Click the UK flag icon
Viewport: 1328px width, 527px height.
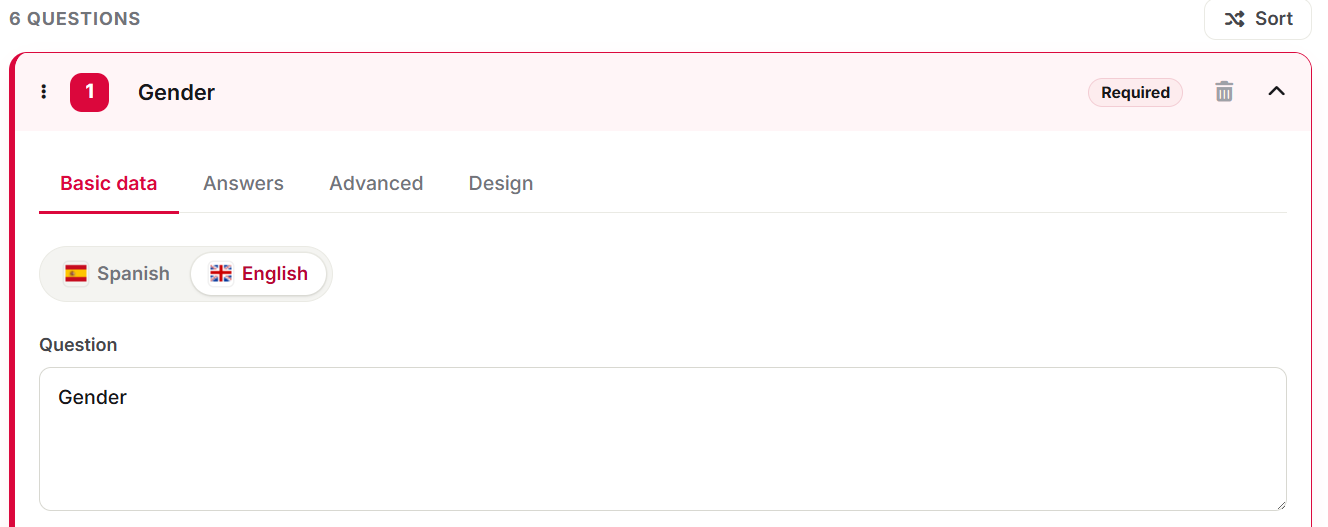pyautogui.click(x=221, y=274)
